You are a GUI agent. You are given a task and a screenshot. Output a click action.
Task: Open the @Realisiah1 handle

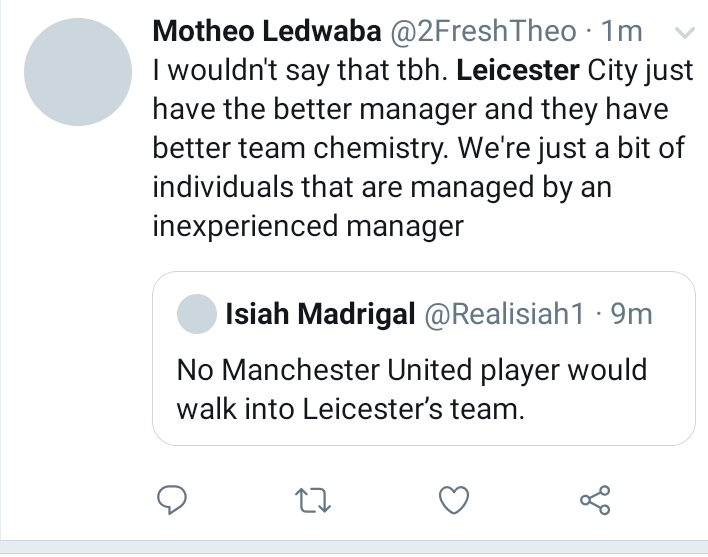(504, 315)
